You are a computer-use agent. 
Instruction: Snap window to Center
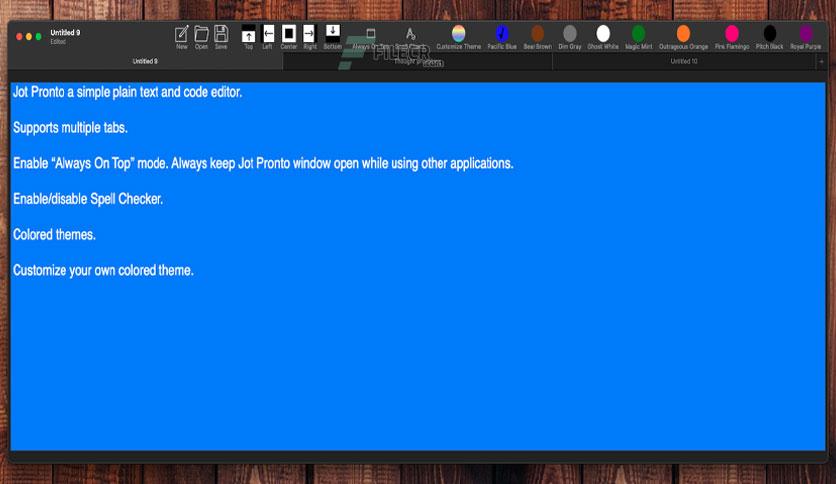(x=288, y=34)
